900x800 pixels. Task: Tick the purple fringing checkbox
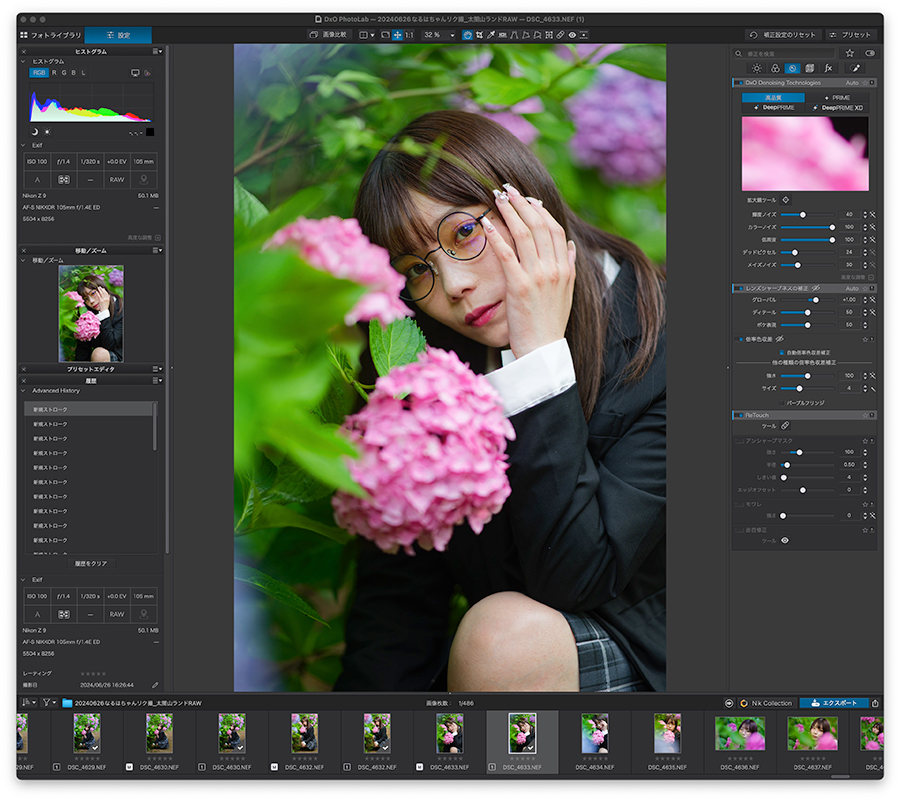782,403
